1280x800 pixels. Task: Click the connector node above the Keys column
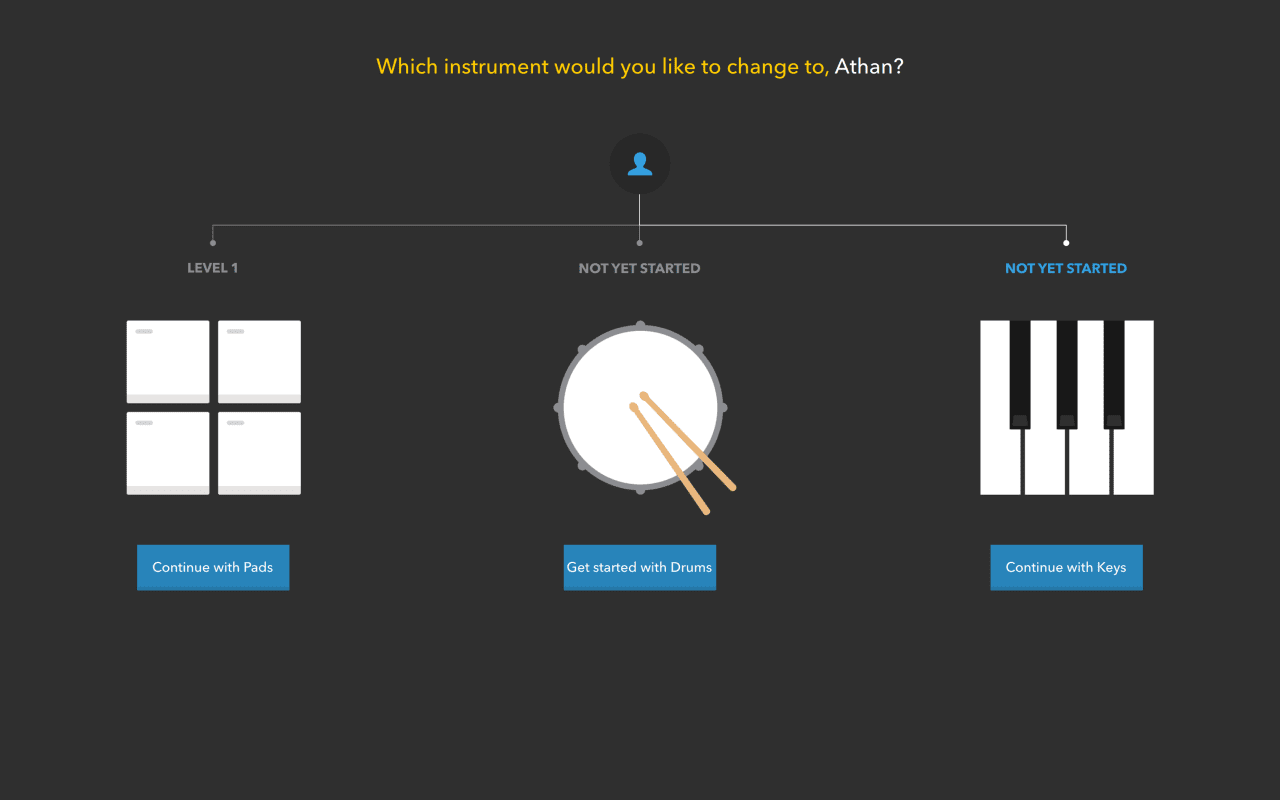1066,240
